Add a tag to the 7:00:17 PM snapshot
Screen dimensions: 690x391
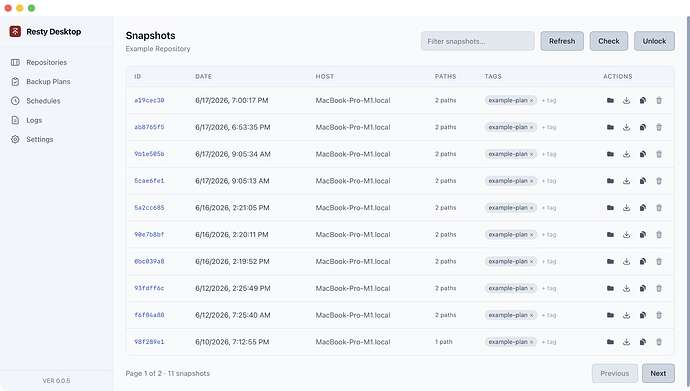tap(549, 101)
